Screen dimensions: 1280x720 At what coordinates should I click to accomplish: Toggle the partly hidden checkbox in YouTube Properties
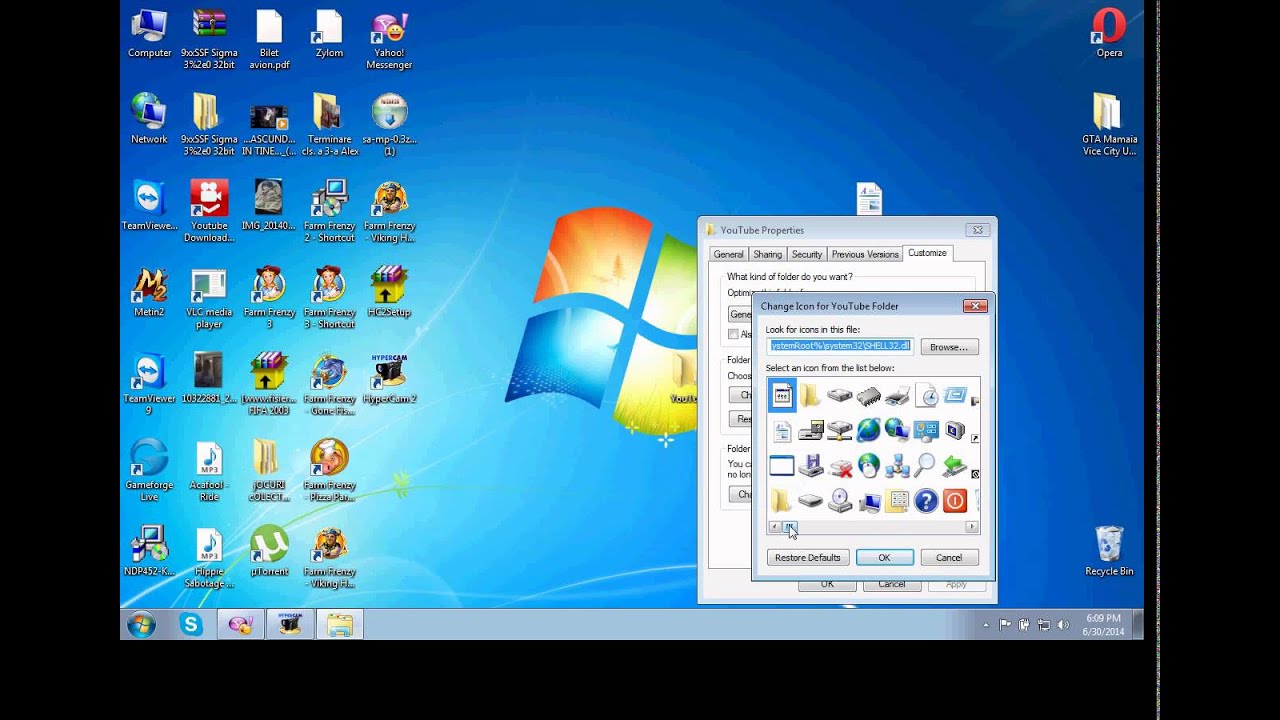pos(733,334)
